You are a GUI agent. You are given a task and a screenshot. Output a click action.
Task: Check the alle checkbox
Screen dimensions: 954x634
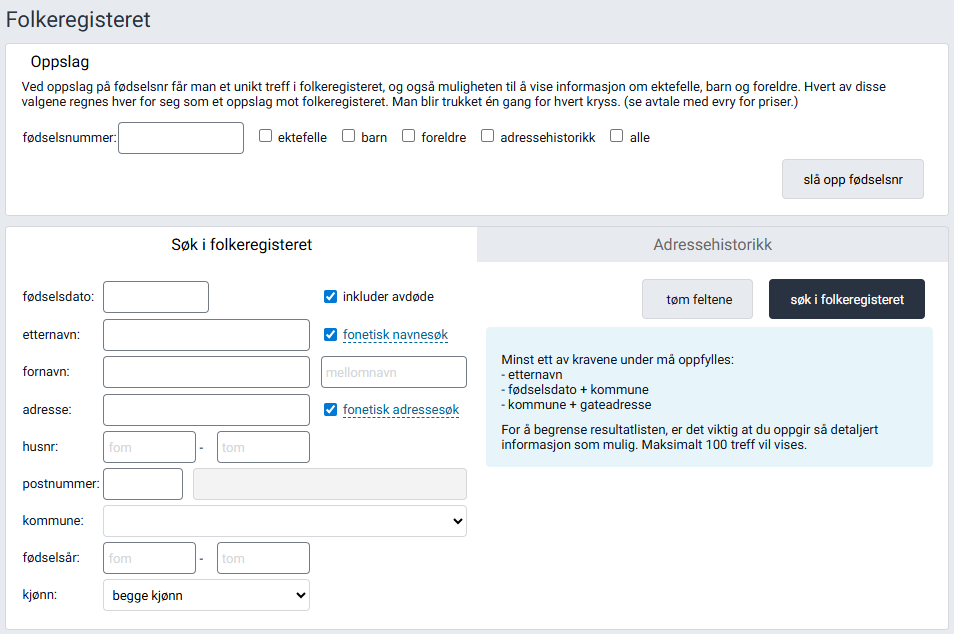click(616, 136)
